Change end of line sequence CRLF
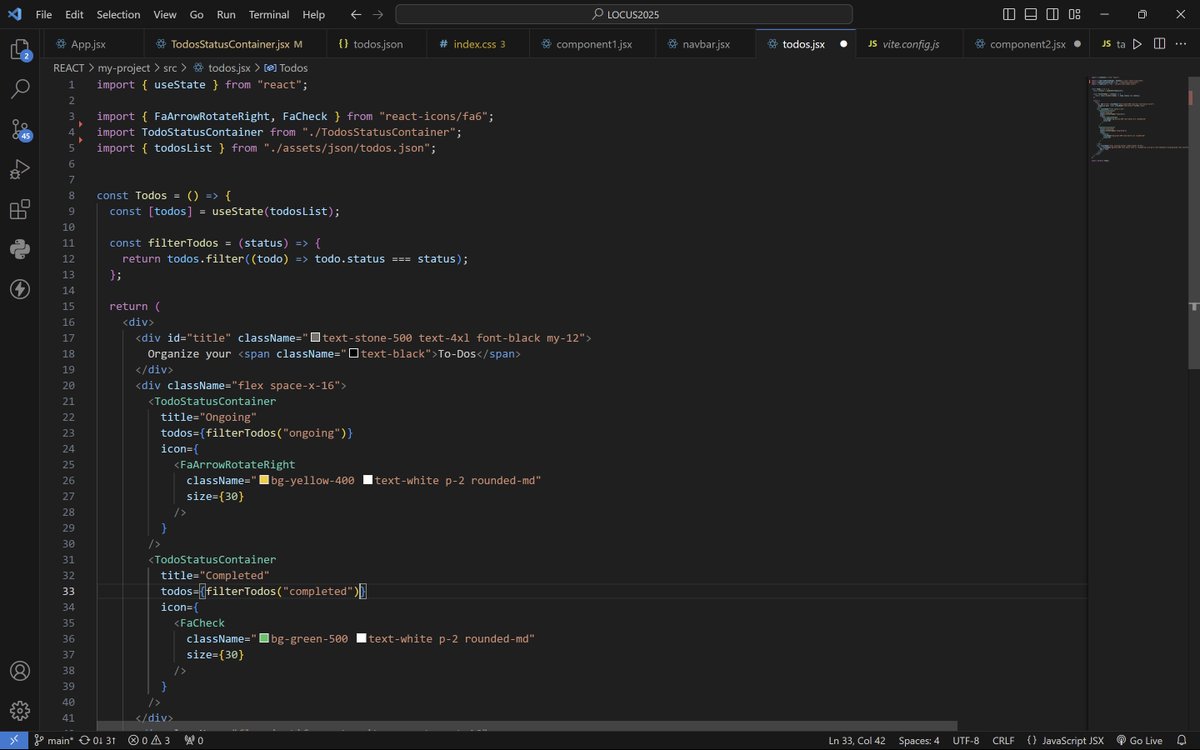1200x750 pixels. (1003, 741)
